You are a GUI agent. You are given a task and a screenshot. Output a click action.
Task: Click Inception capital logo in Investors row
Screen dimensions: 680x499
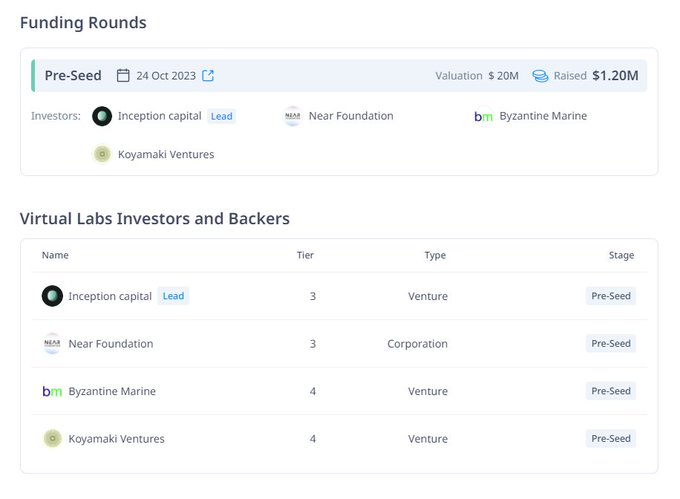(x=102, y=116)
